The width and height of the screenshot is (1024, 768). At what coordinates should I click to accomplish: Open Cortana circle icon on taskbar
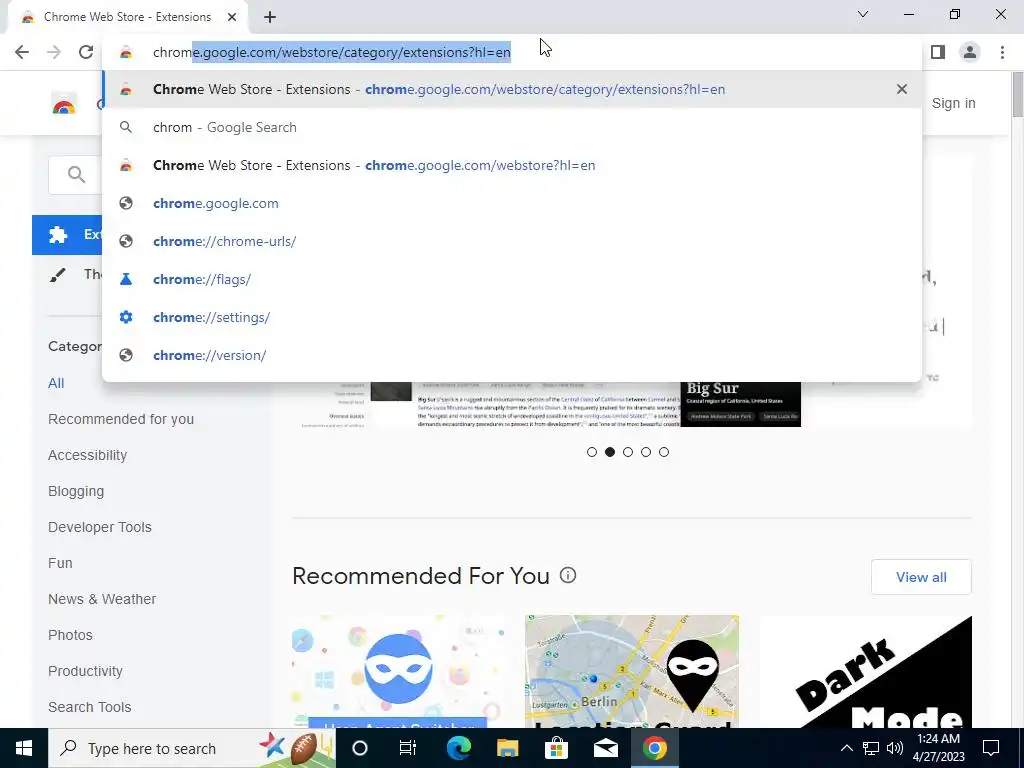pyautogui.click(x=360, y=748)
